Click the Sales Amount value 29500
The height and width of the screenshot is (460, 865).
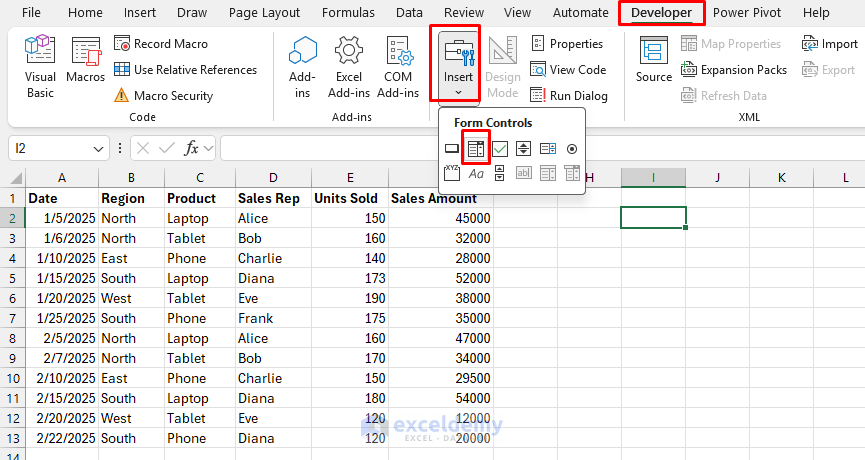(x=441, y=378)
